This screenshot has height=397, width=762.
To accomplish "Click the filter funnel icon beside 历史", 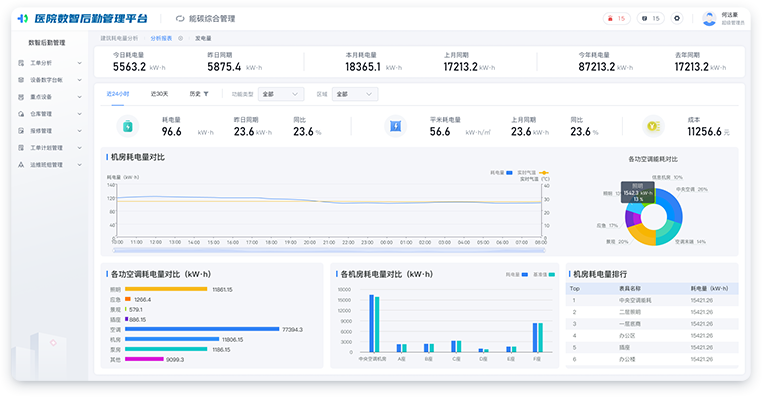I will click(x=206, y=94).
